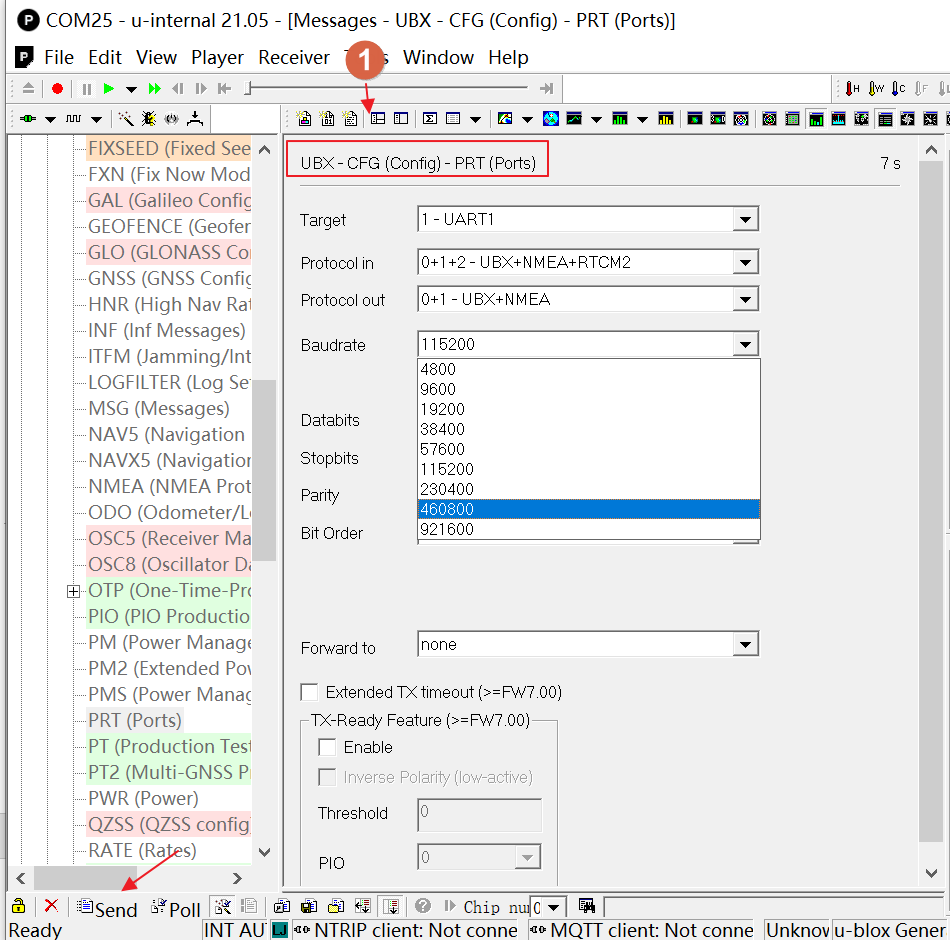This screenshot has width=950, height=940.
Task: Click the Pause playback button
Action: pos(87,89)
